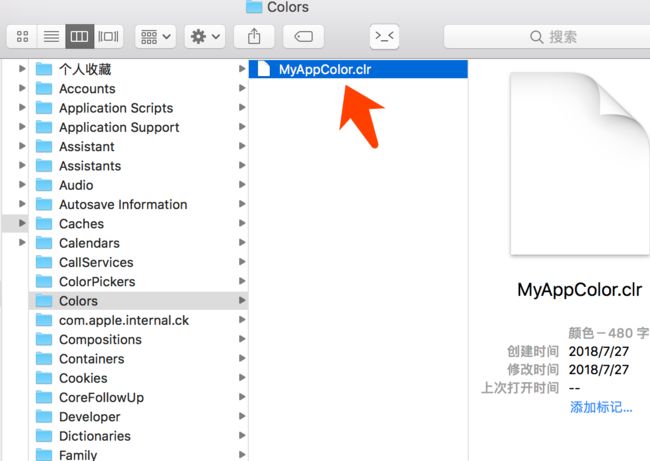Select the column view button
This screenshot has width=650, height=461.
80,36
